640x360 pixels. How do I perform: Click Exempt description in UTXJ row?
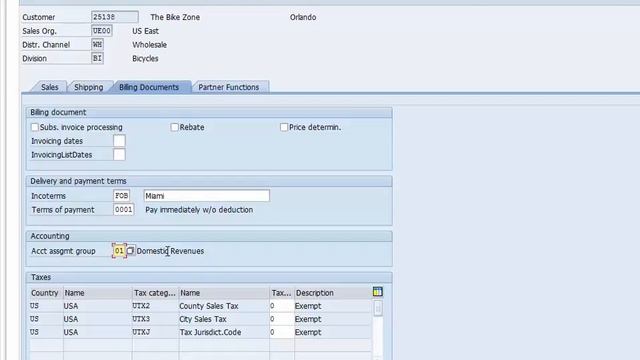(308, 332)
